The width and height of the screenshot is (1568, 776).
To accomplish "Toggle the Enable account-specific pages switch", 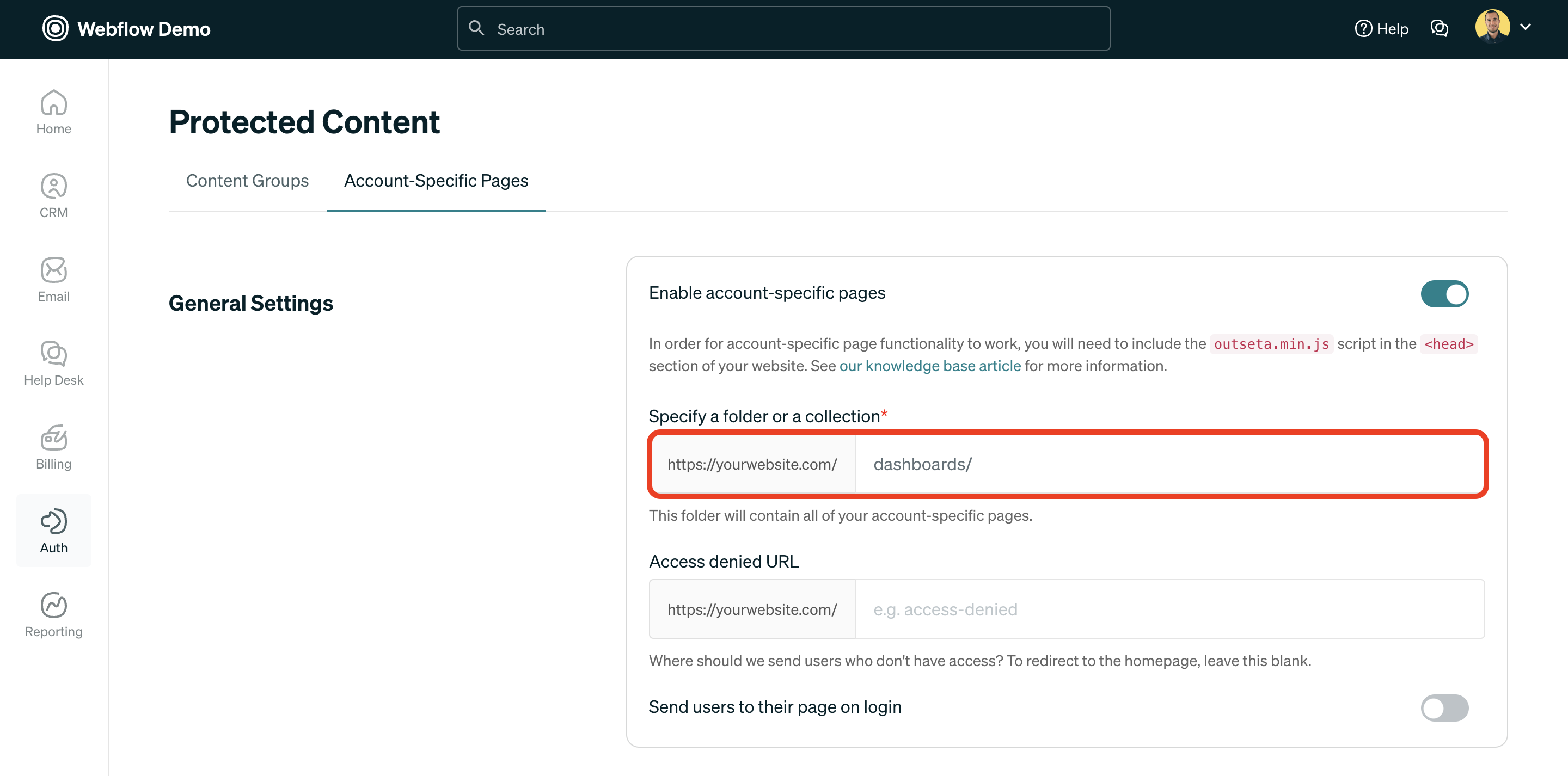I will point(1444,293).
